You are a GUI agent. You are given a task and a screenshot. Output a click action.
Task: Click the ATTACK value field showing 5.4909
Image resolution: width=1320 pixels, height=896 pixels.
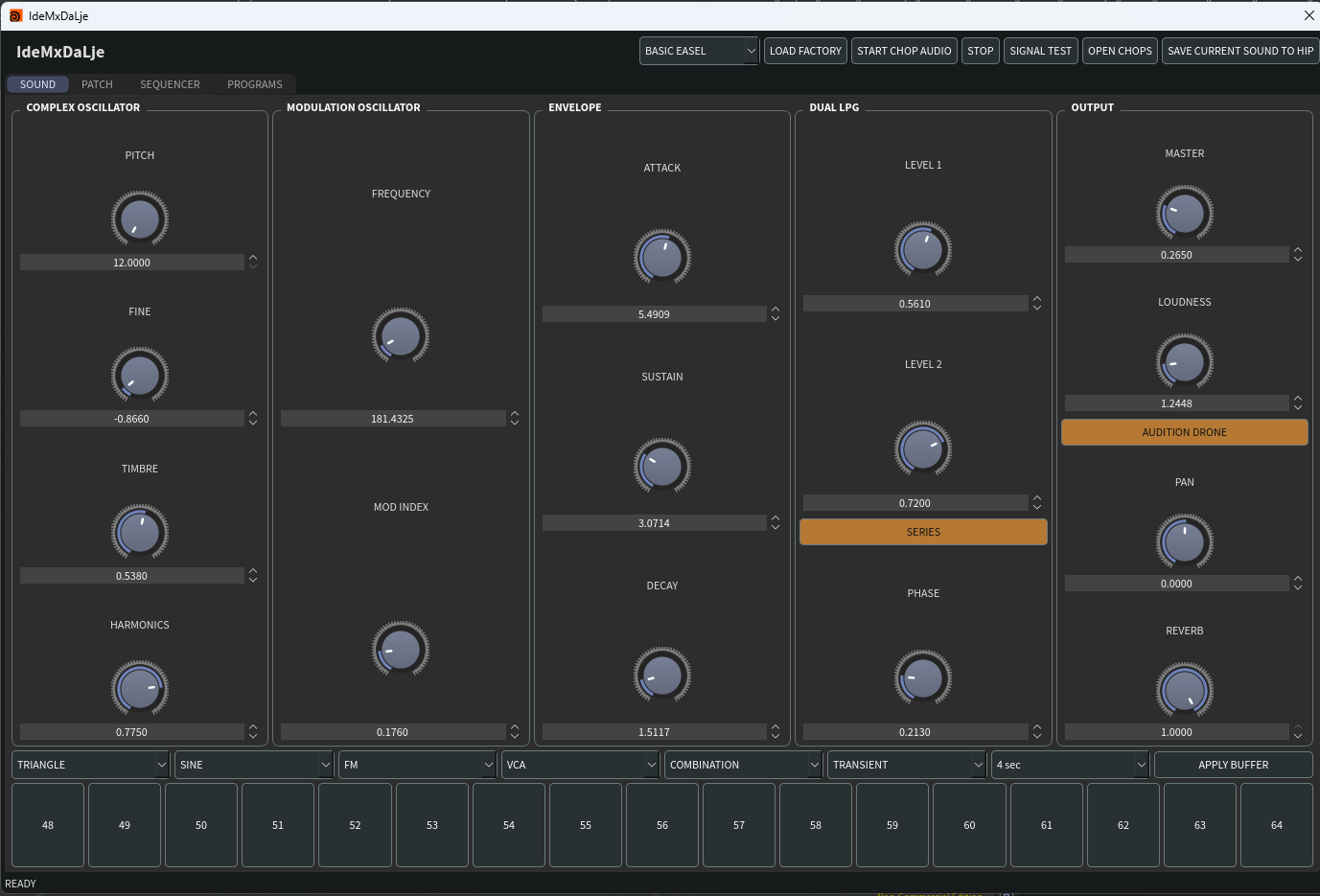[655, 314]
